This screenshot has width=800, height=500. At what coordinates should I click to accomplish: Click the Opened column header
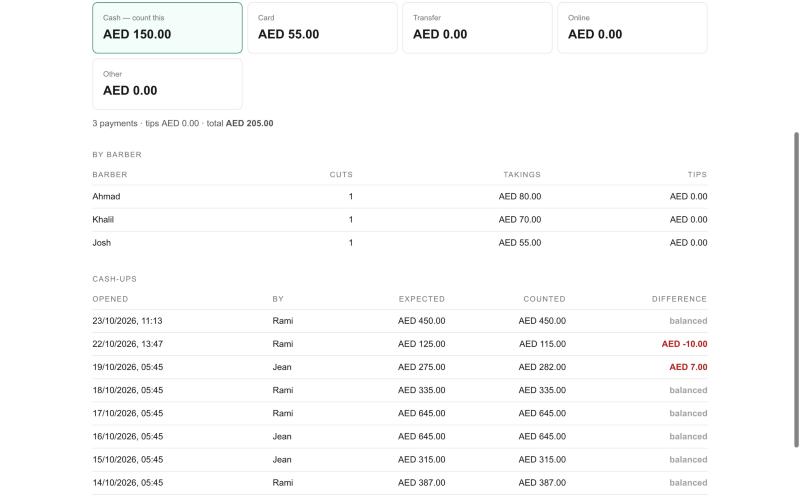(110, 299)
